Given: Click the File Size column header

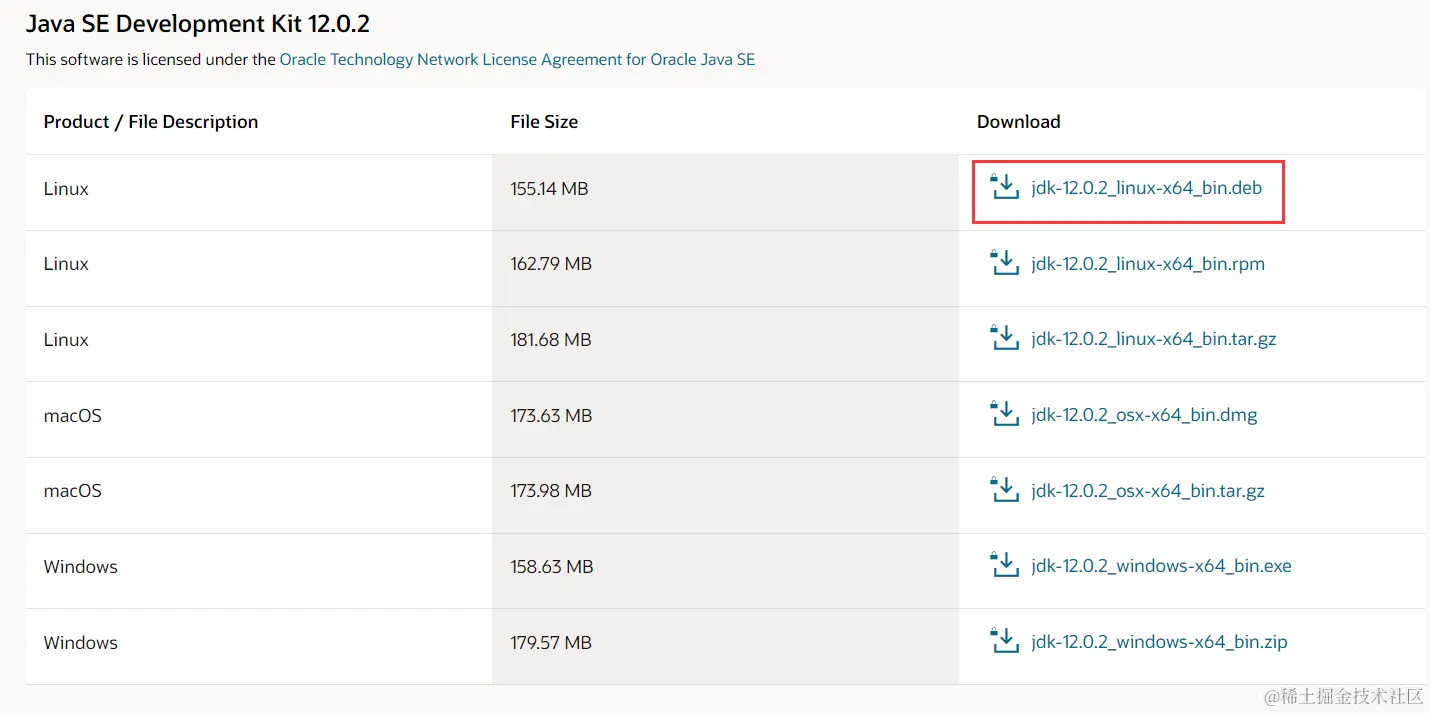Looking at the screenshot, I should [x=544, y=122].
